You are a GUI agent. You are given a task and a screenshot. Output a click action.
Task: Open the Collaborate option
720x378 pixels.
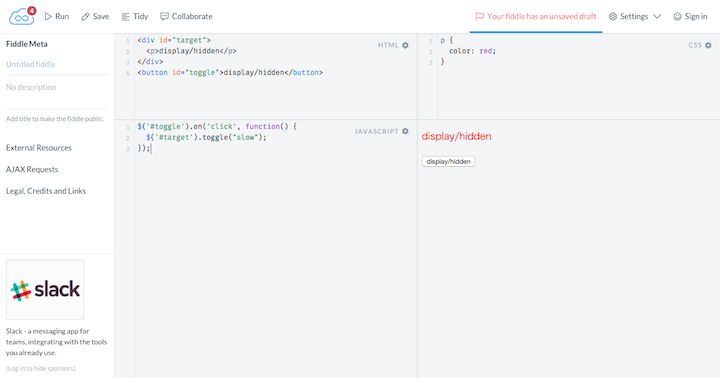(x=186, y=17)
